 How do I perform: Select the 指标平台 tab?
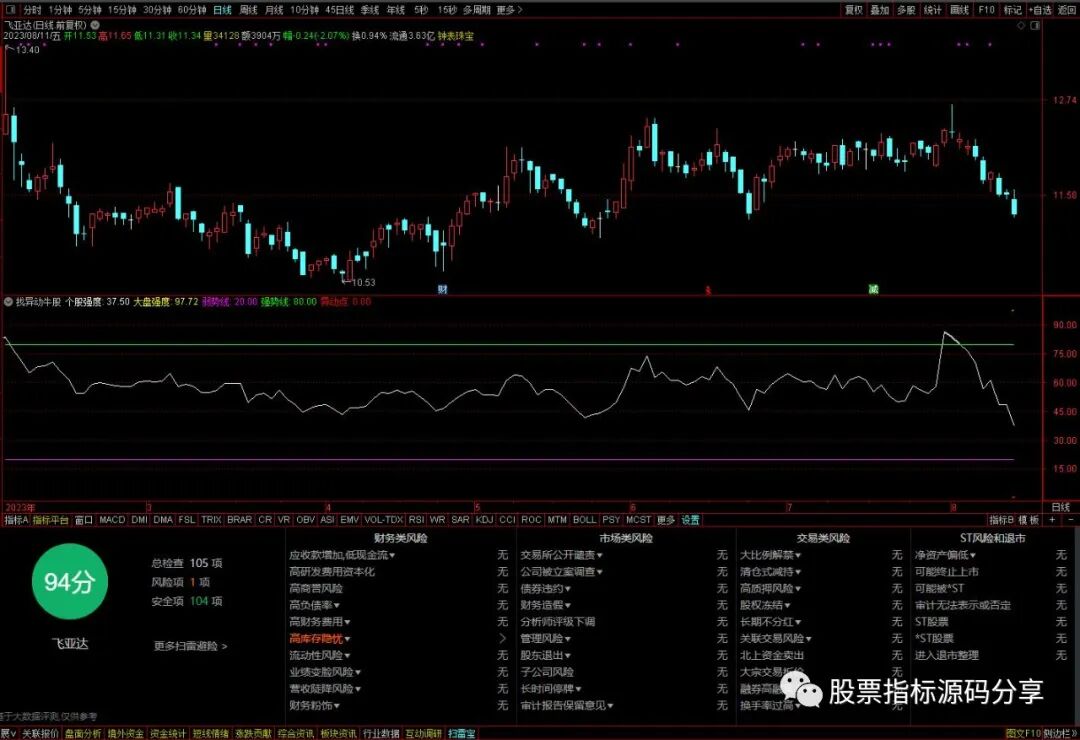[x=50, y=520]
